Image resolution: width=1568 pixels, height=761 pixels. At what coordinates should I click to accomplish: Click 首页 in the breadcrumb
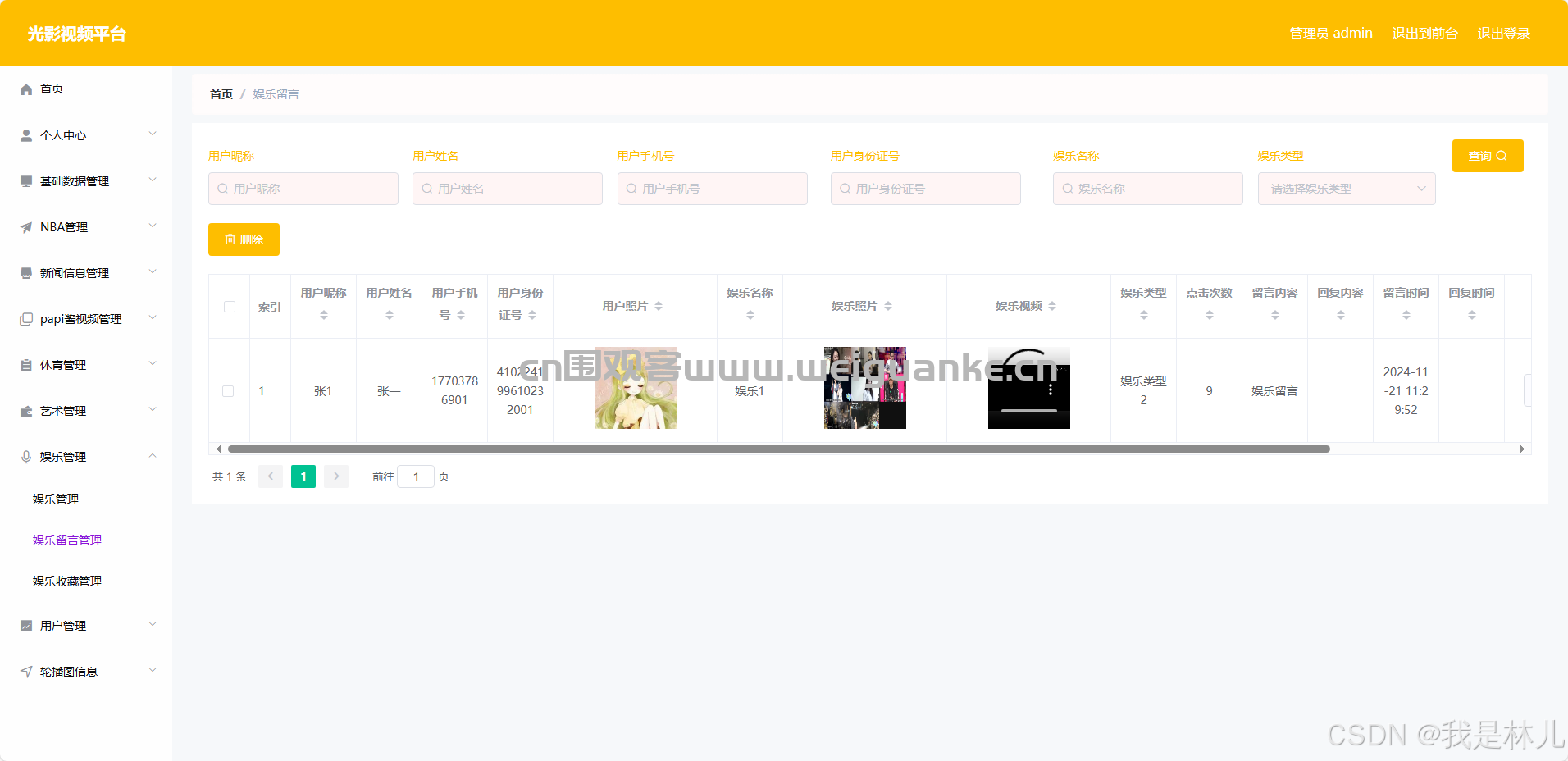tap(221, 94)
